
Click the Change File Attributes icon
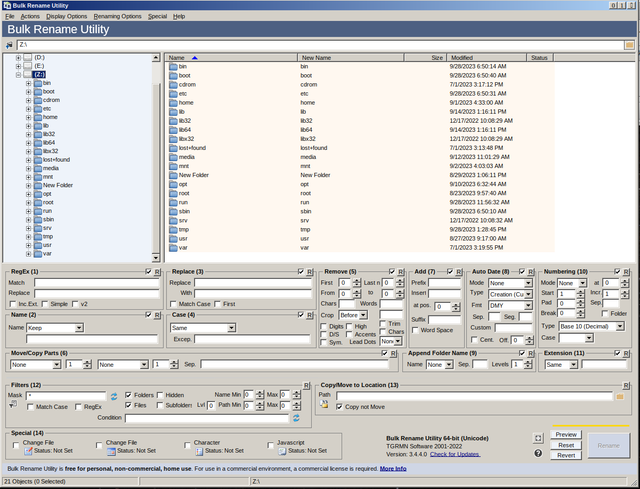(x=28, y=451)
